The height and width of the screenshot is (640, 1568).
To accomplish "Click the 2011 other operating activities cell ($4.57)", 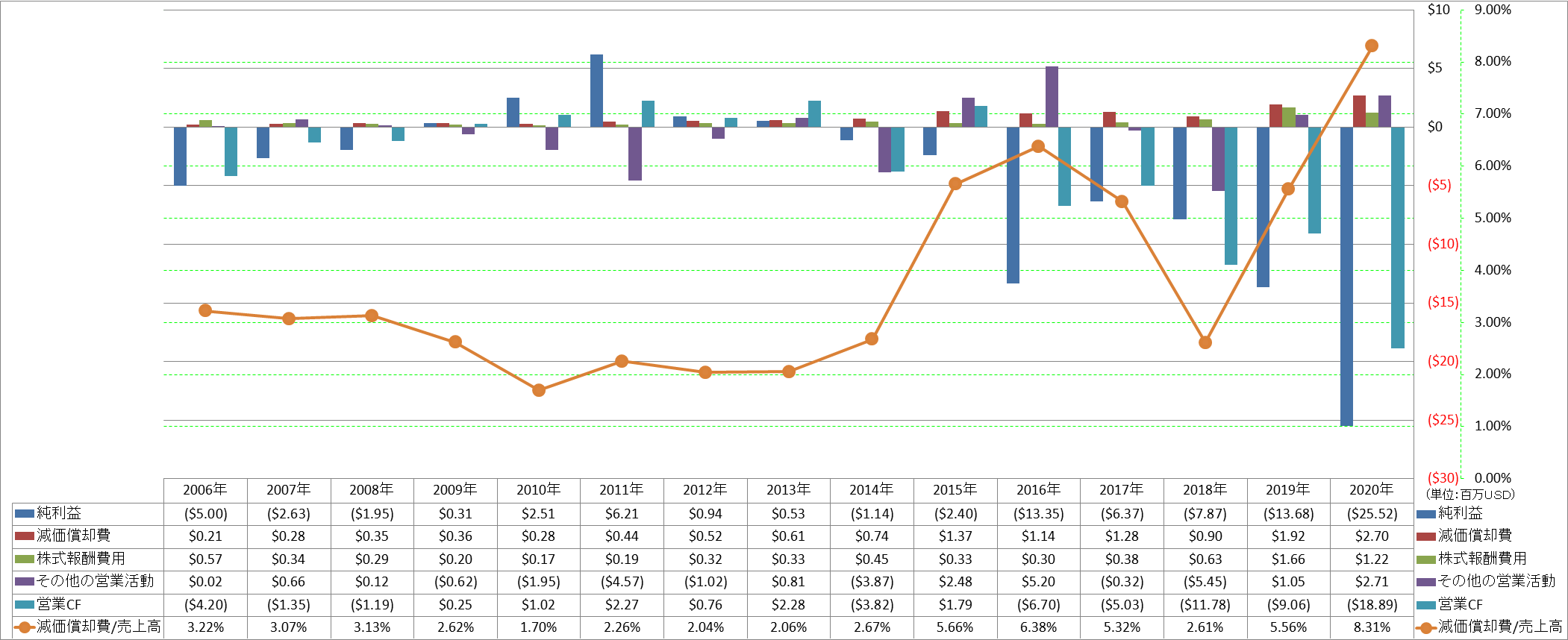I will tap(622, 582).
